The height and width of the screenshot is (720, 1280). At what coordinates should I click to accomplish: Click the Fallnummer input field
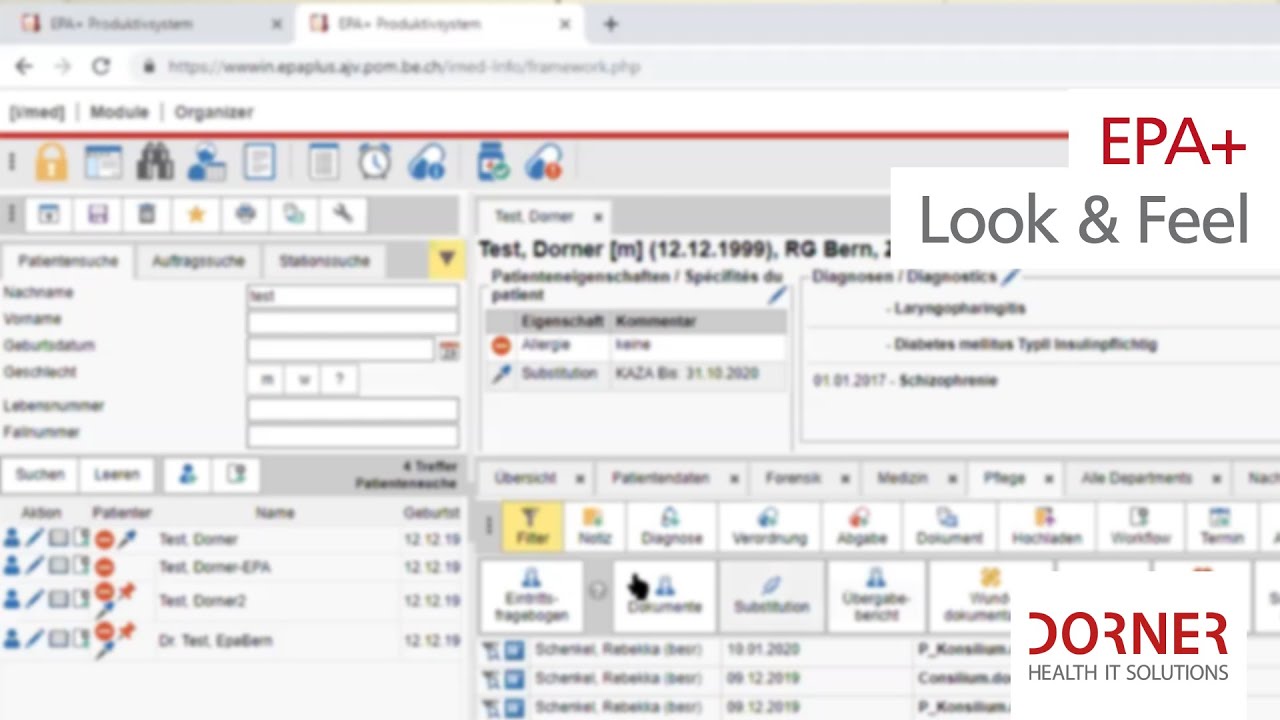pyautogui.click(x=353, y=435)
